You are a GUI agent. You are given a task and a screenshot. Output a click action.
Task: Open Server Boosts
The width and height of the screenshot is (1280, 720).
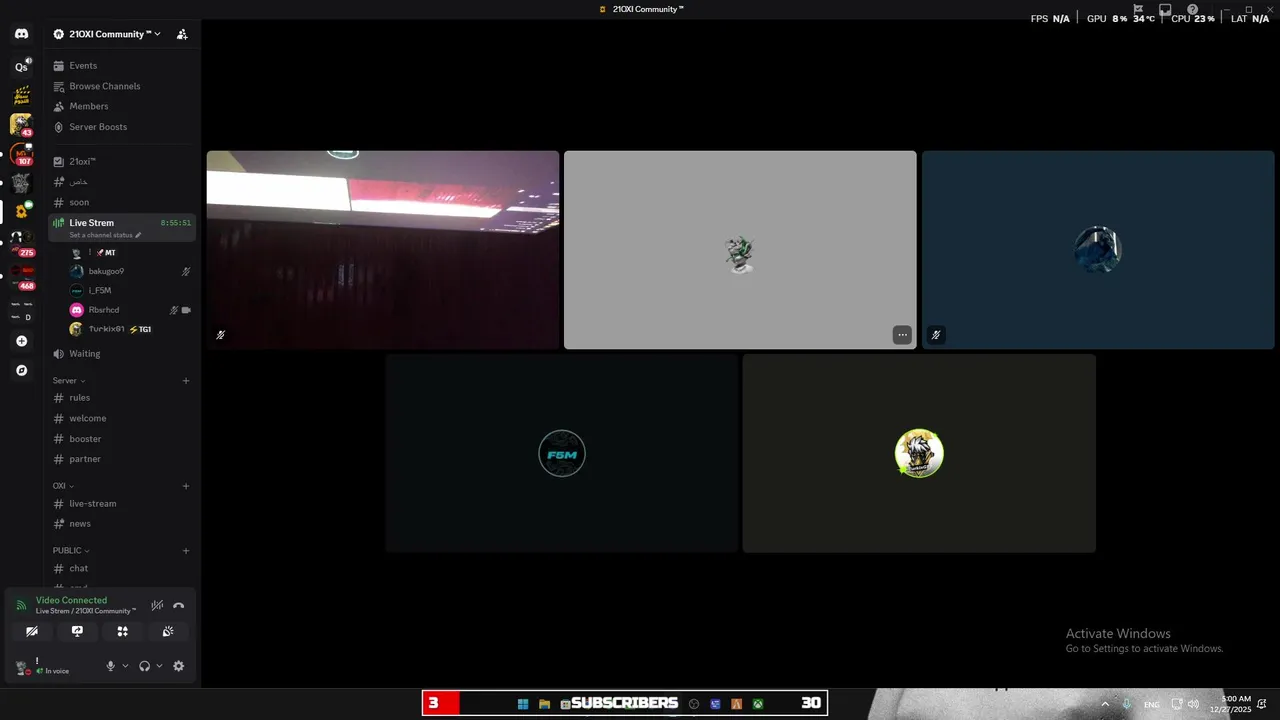[x=122, y=127]
